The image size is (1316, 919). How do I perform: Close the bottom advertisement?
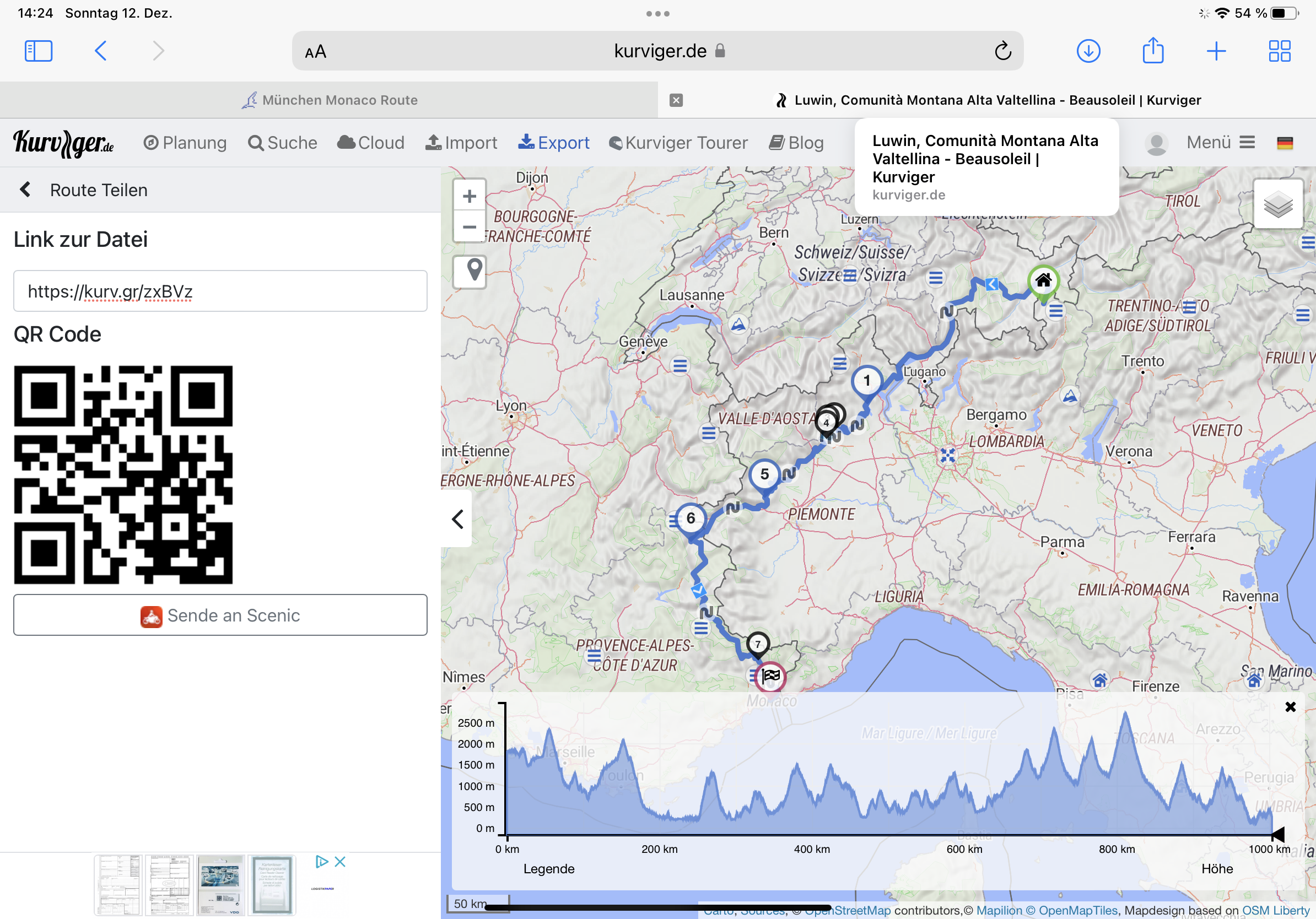point(340,862)
